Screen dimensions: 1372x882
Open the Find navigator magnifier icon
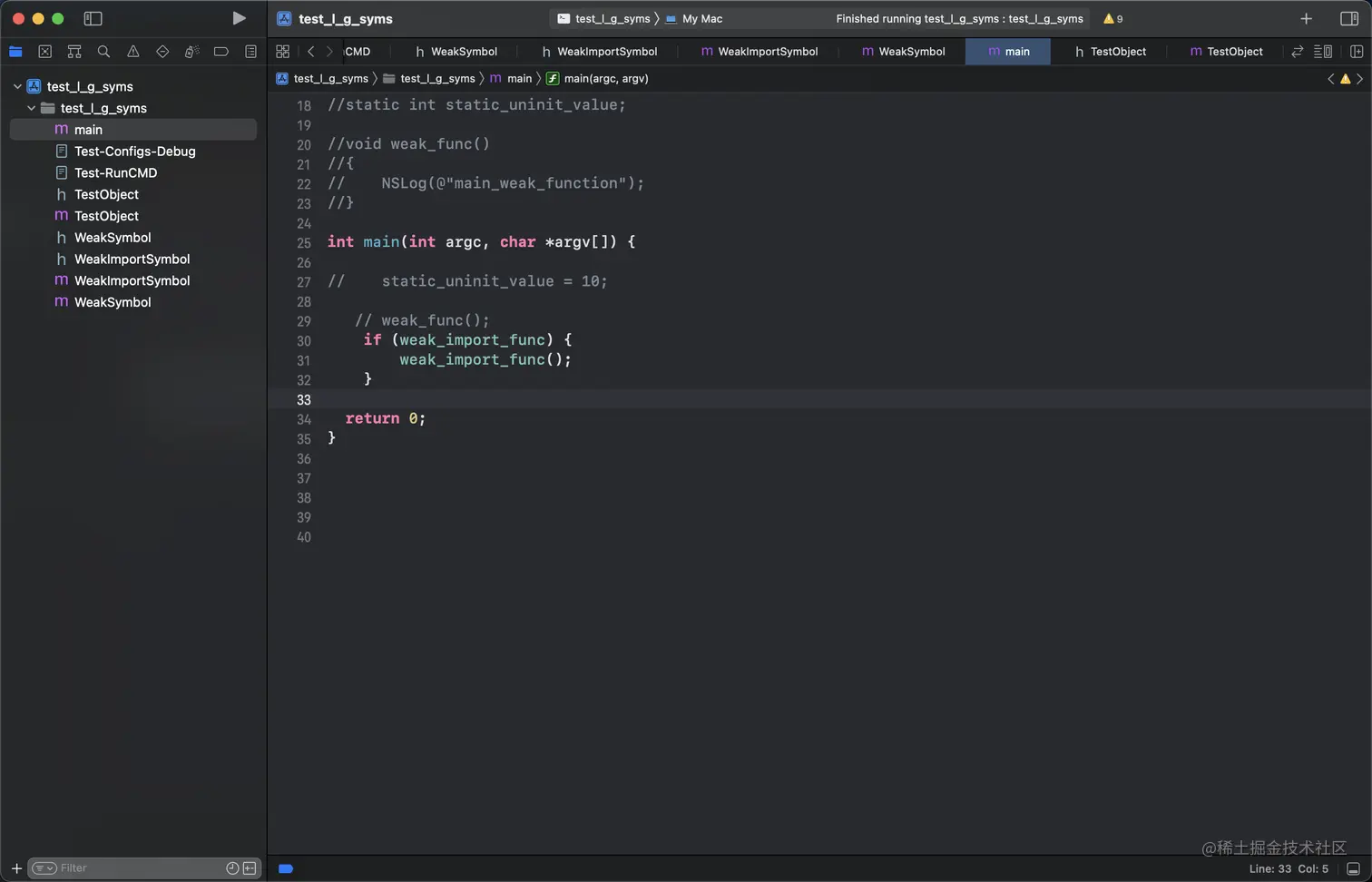(103, 52)
